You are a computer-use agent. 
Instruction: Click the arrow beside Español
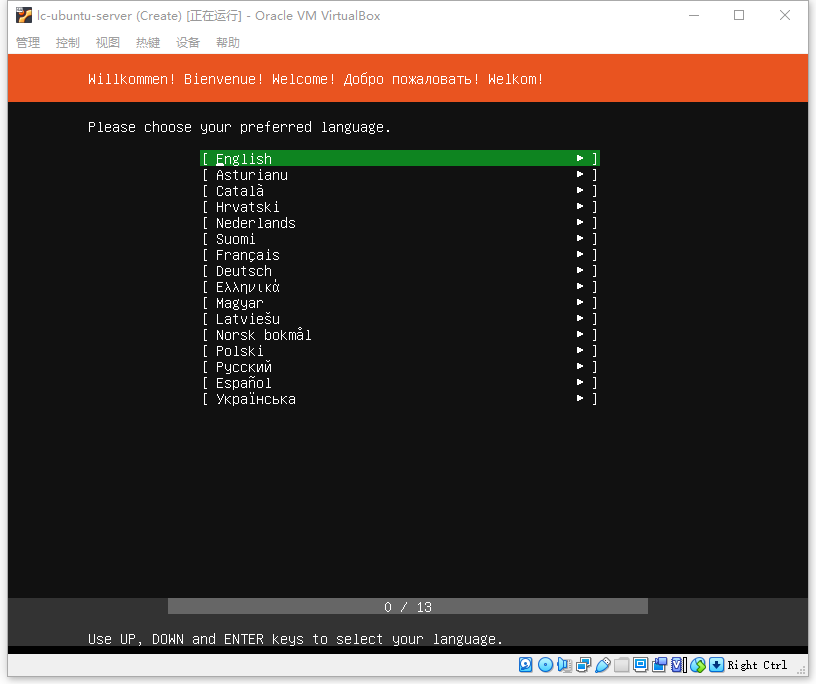(x=580, y=382)
